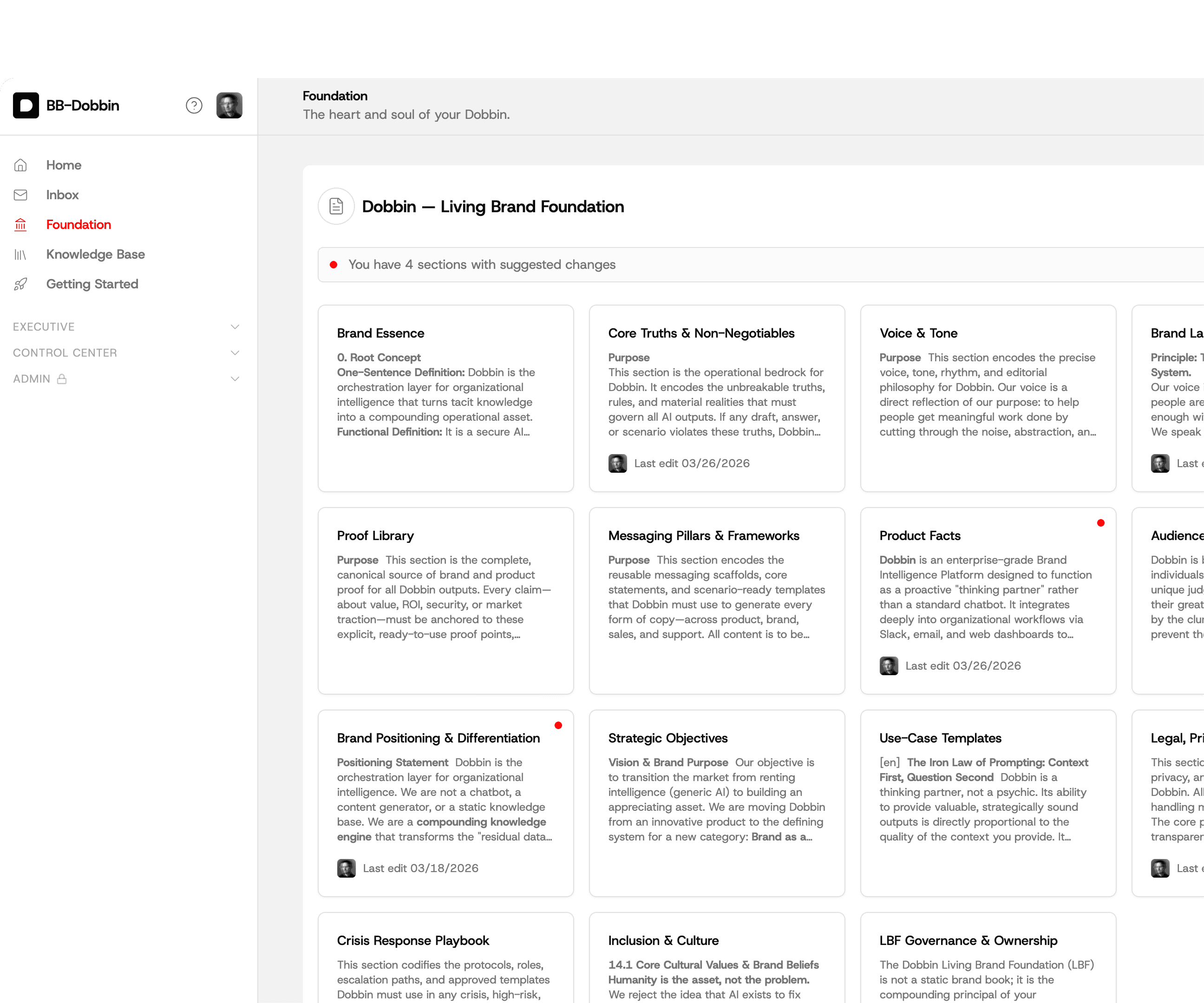Click the BB-Dobbin logo icon
The image size is (1204, 1003).
click(26, 105)
